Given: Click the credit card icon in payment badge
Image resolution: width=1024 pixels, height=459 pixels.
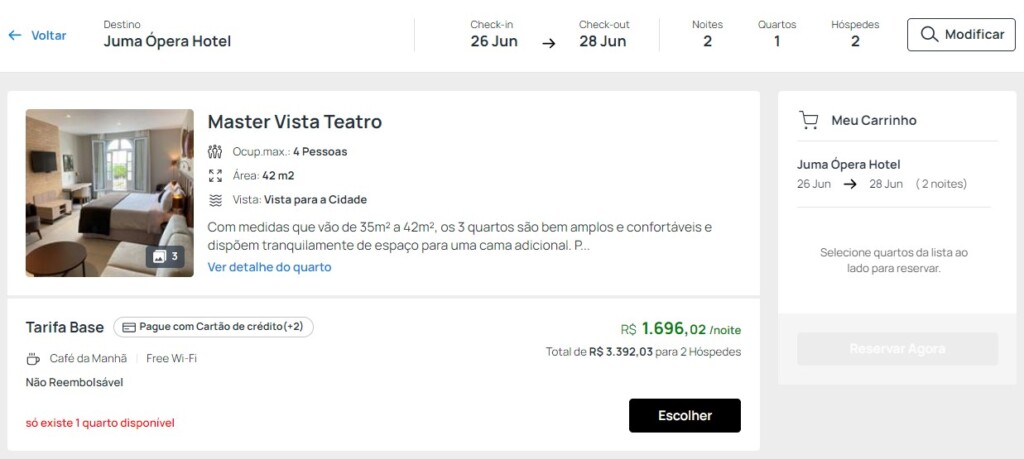Looking at the screenshot, I should click(129, 327).
